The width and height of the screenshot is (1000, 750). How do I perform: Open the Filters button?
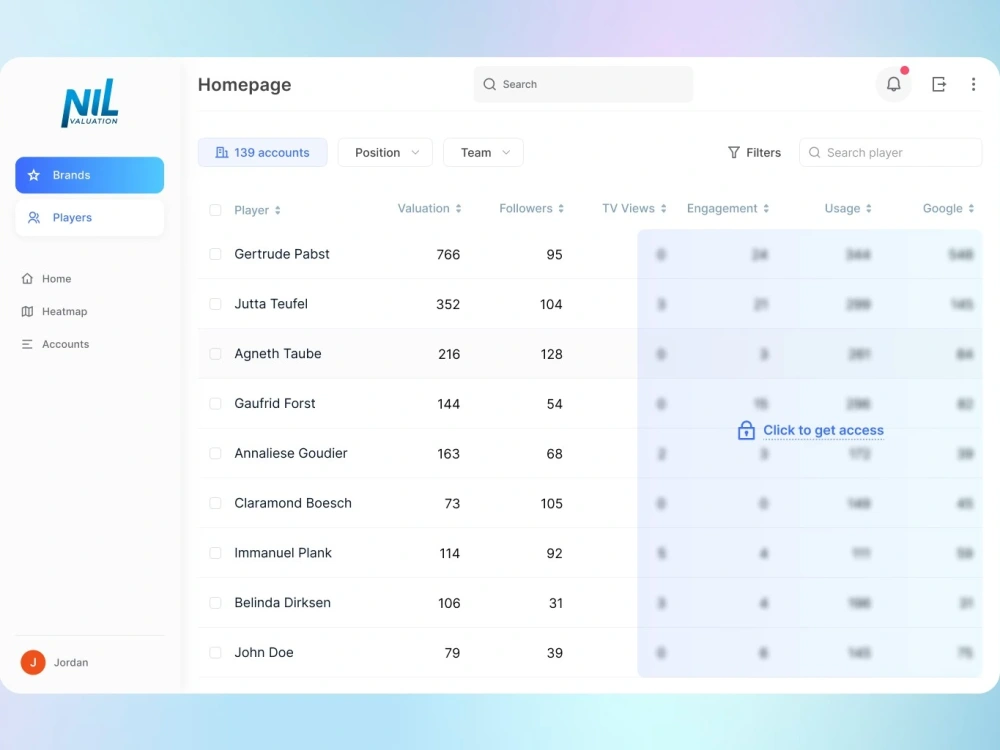[x=754, y=152]
